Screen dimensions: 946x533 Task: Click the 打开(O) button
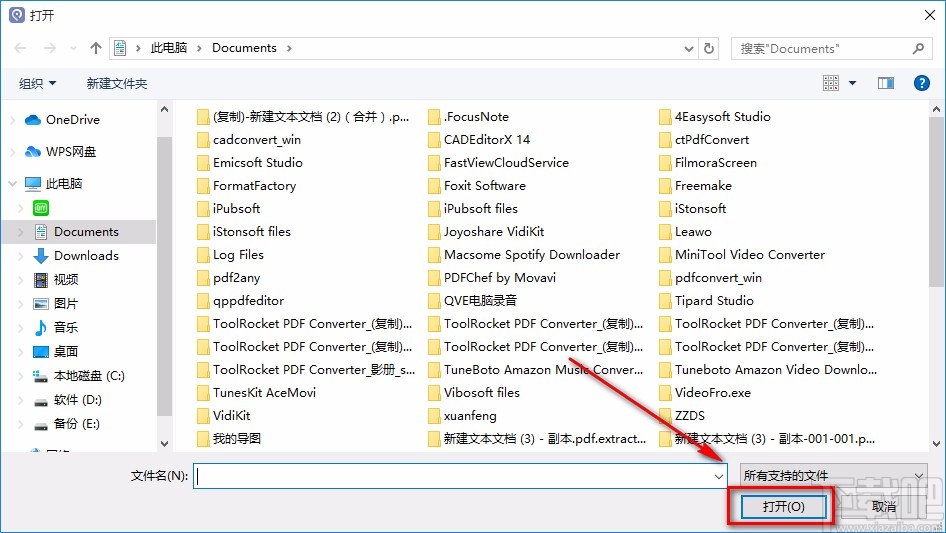pos(783,506)
